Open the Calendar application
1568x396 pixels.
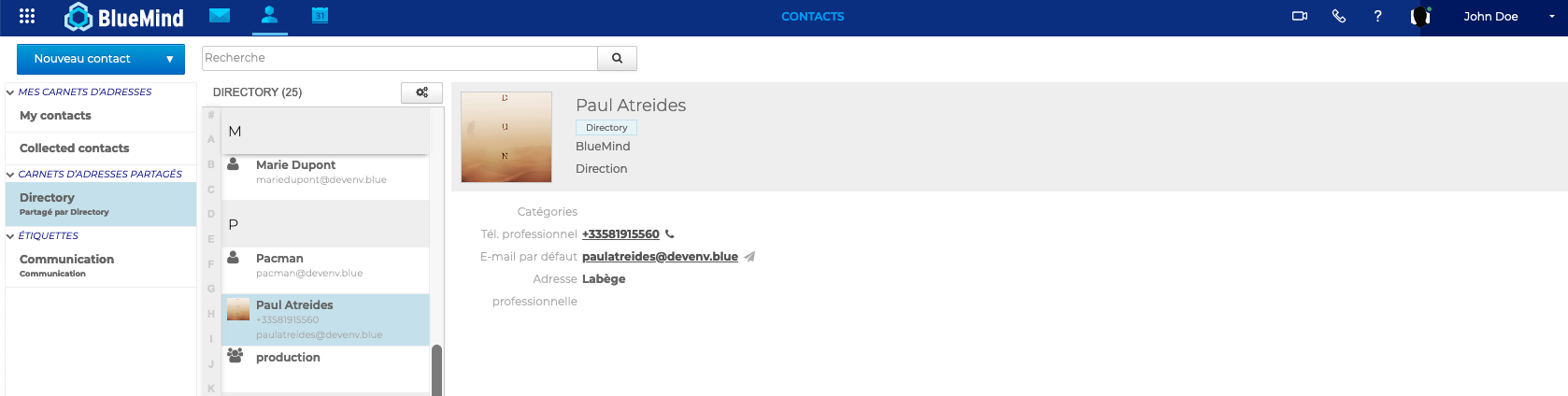[x=320, y=16]
